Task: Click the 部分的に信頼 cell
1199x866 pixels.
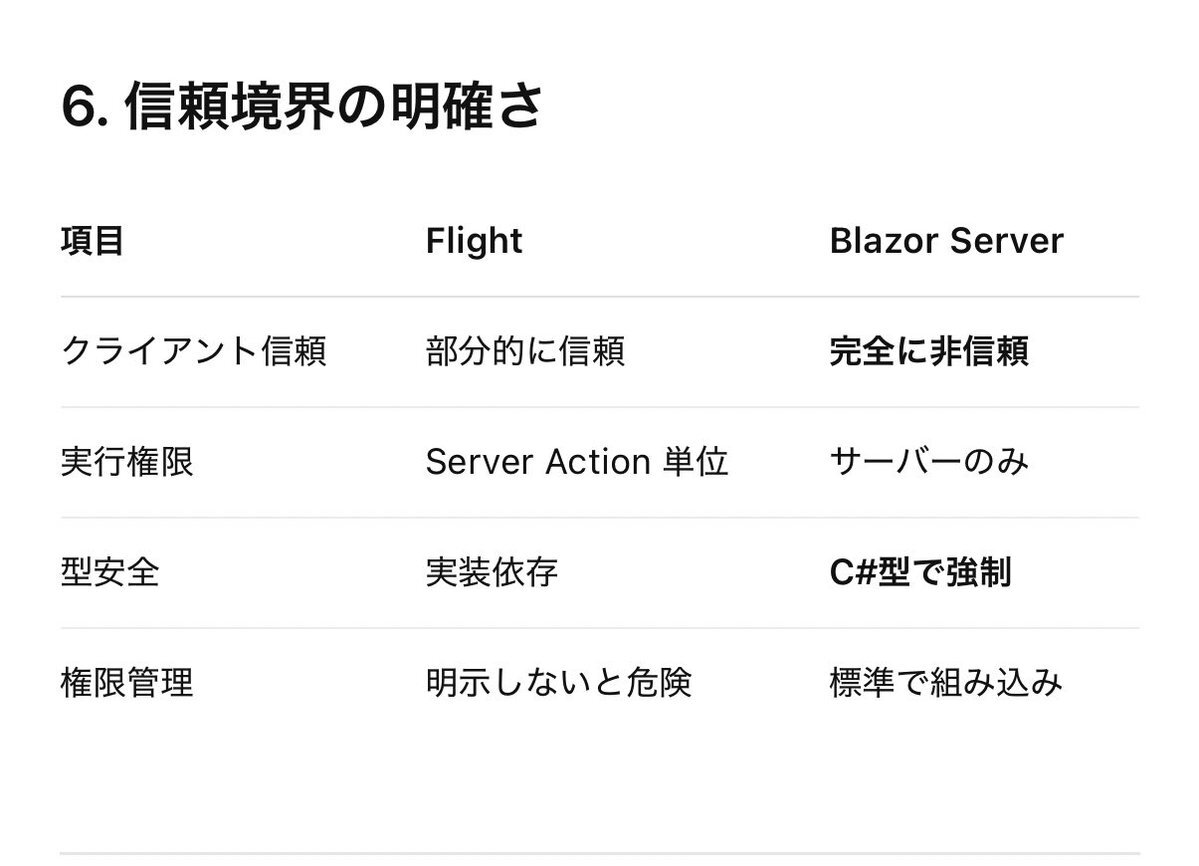Action: (x=525, y=351)
